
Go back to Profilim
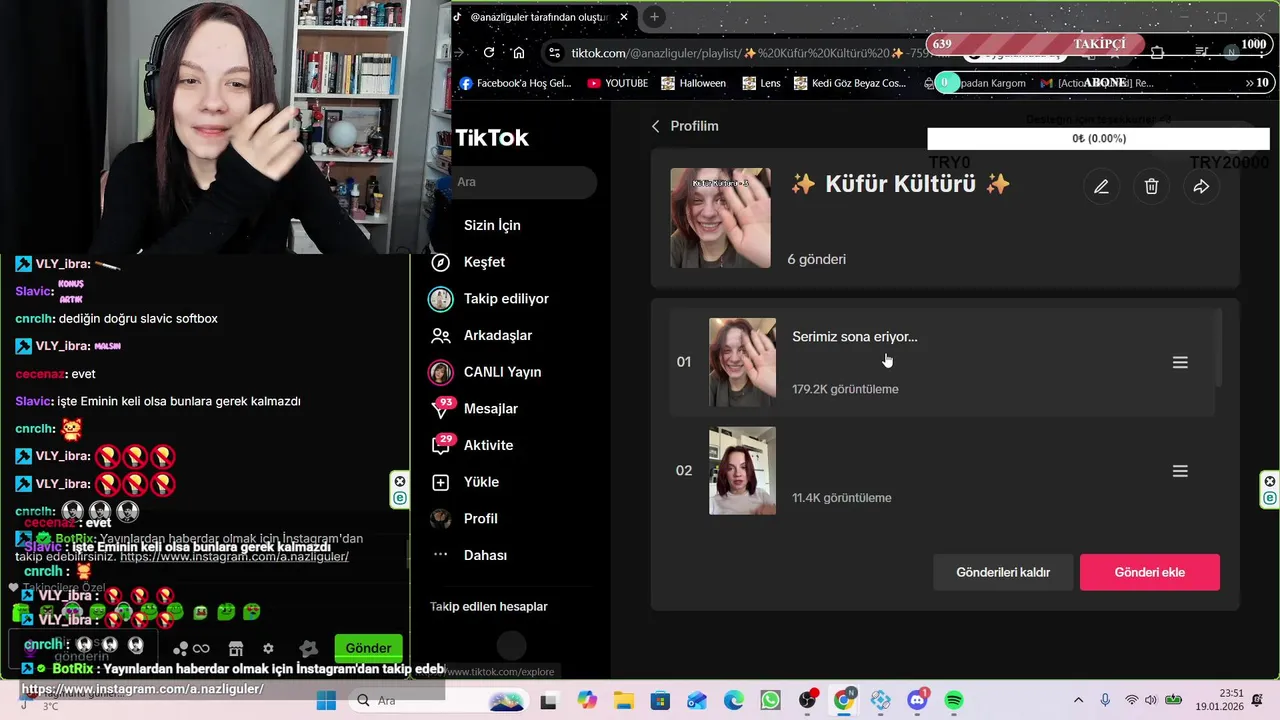click(685, 126)
